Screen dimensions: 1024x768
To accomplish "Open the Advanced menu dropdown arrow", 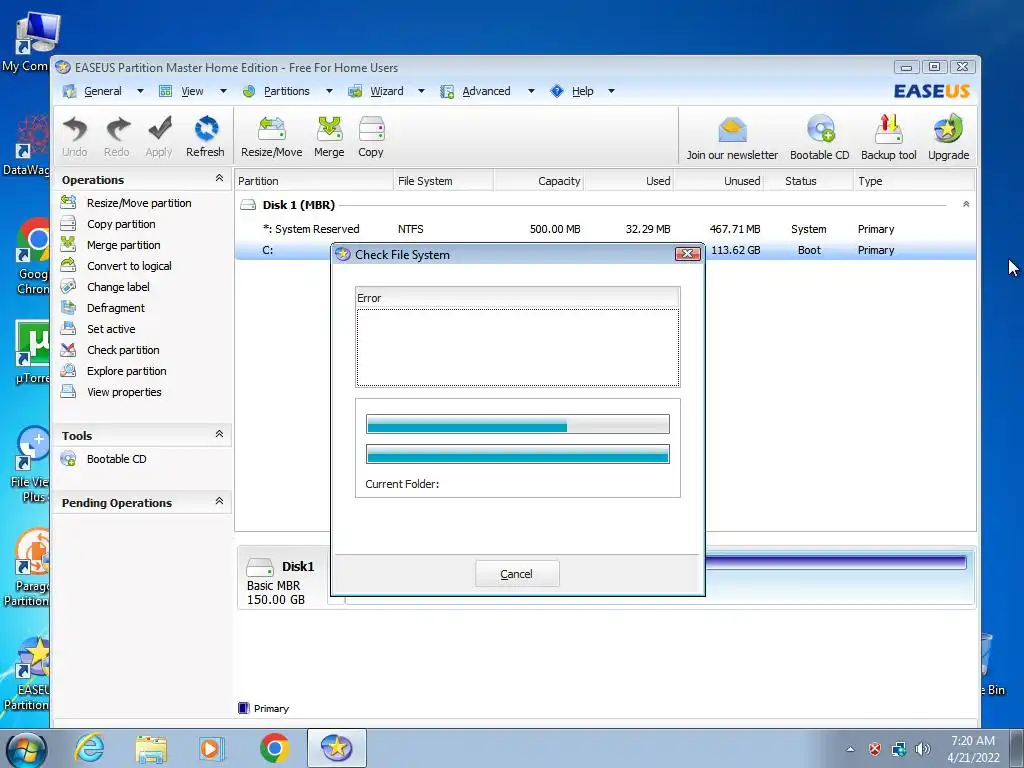I will [x=531, y=91].
